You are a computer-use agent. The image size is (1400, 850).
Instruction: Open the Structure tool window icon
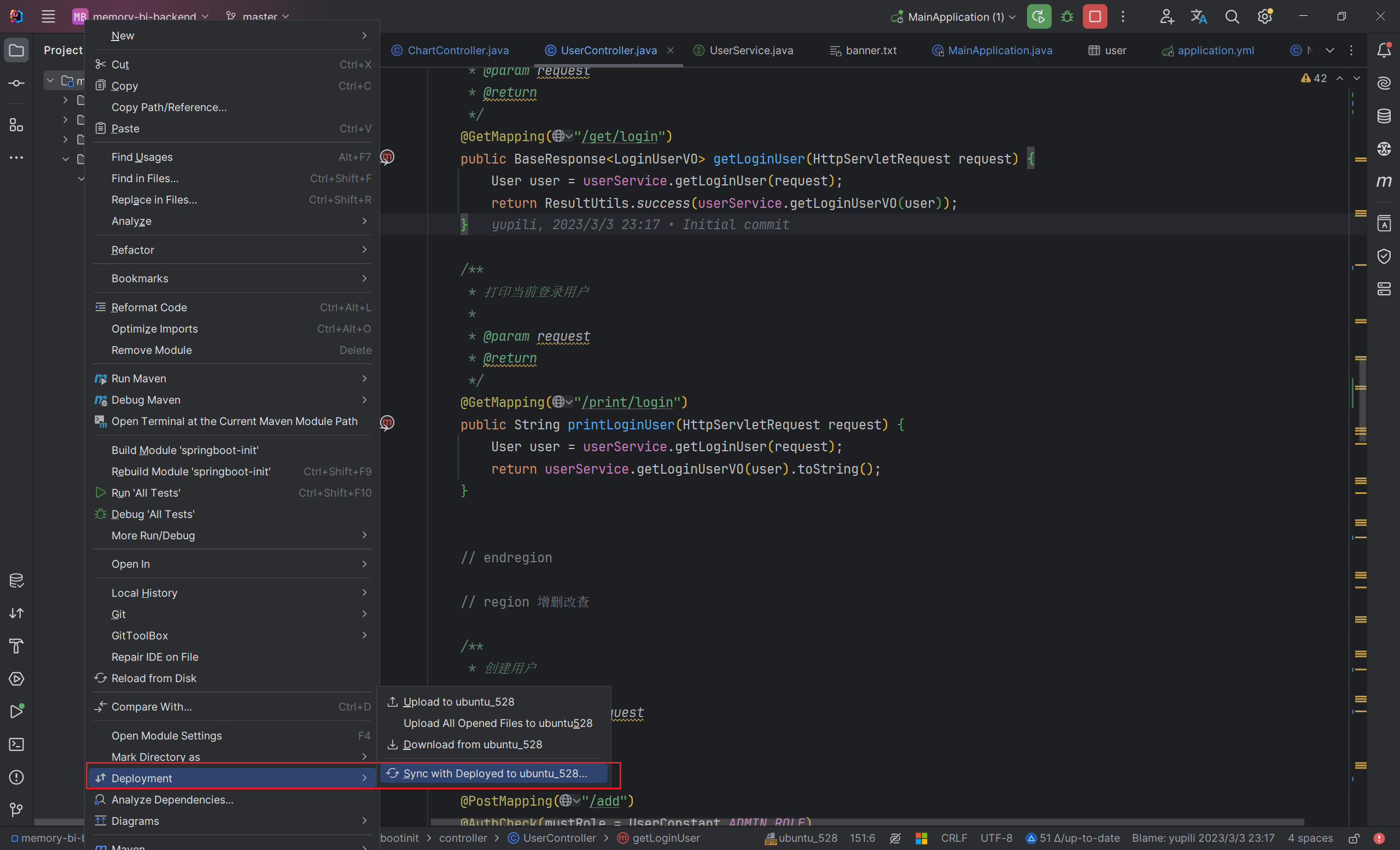pyautogui.click(x=16, y=125)
